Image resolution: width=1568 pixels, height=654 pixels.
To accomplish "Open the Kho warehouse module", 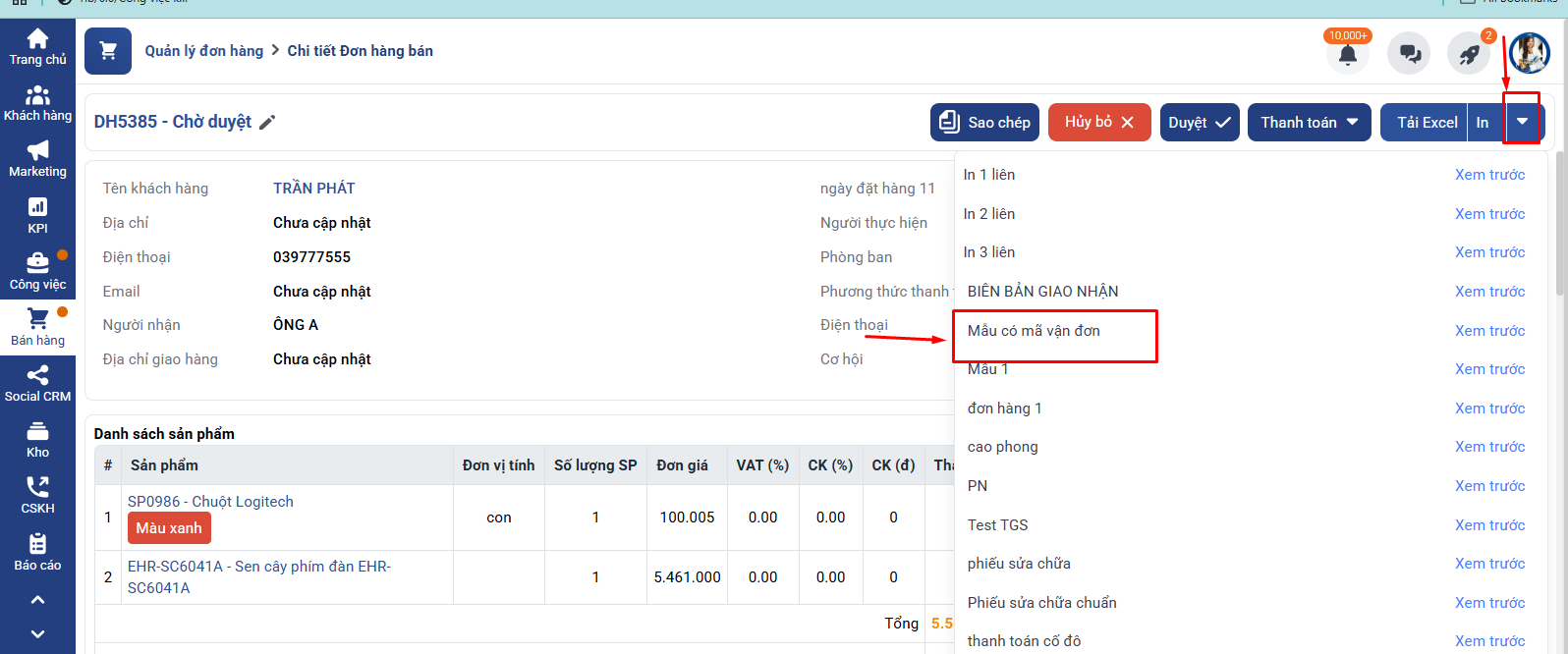I will pyautogui.click(x=37, y=439).
